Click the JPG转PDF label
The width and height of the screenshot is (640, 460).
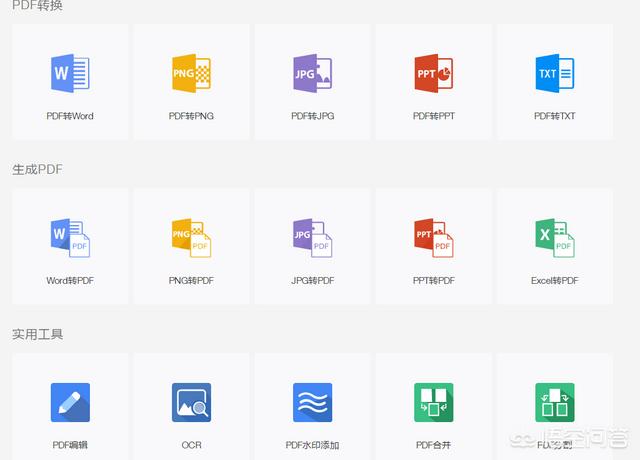click(x=313, y=280)
